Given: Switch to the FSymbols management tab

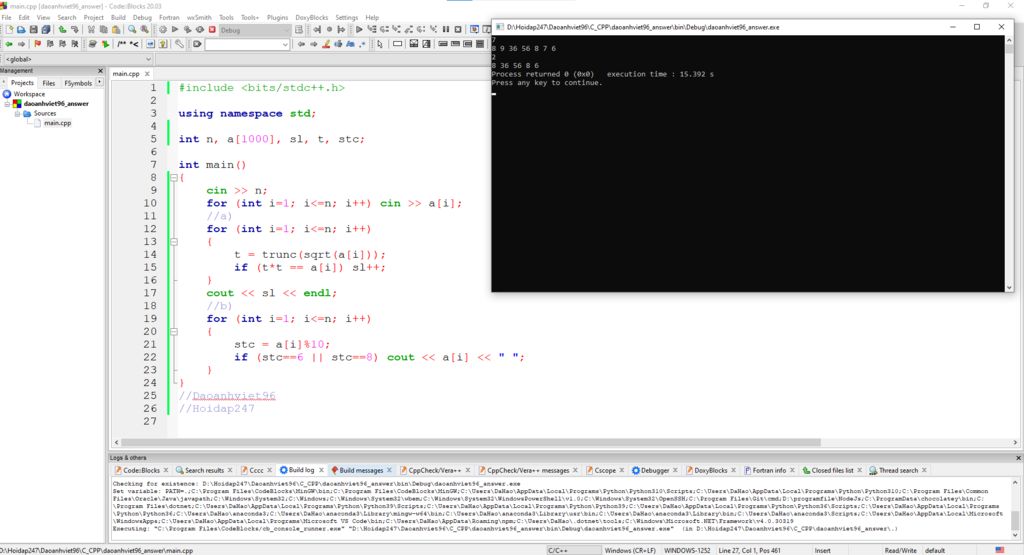Looking at the screenshot, I should click(78, 83).
